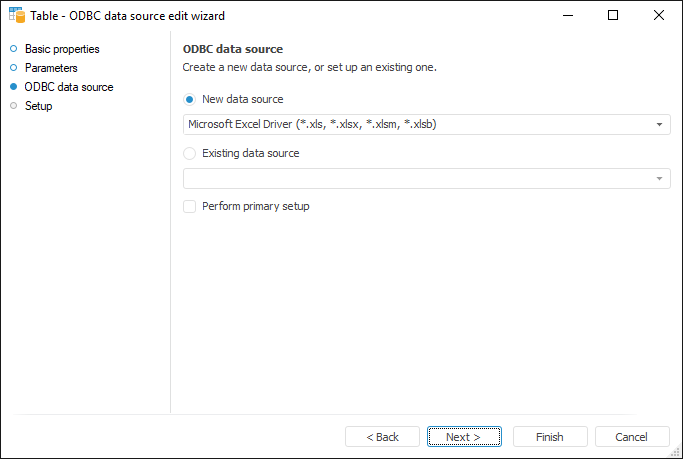Click the Finish button
Screen dimensions: 684x461
(550, 437)
